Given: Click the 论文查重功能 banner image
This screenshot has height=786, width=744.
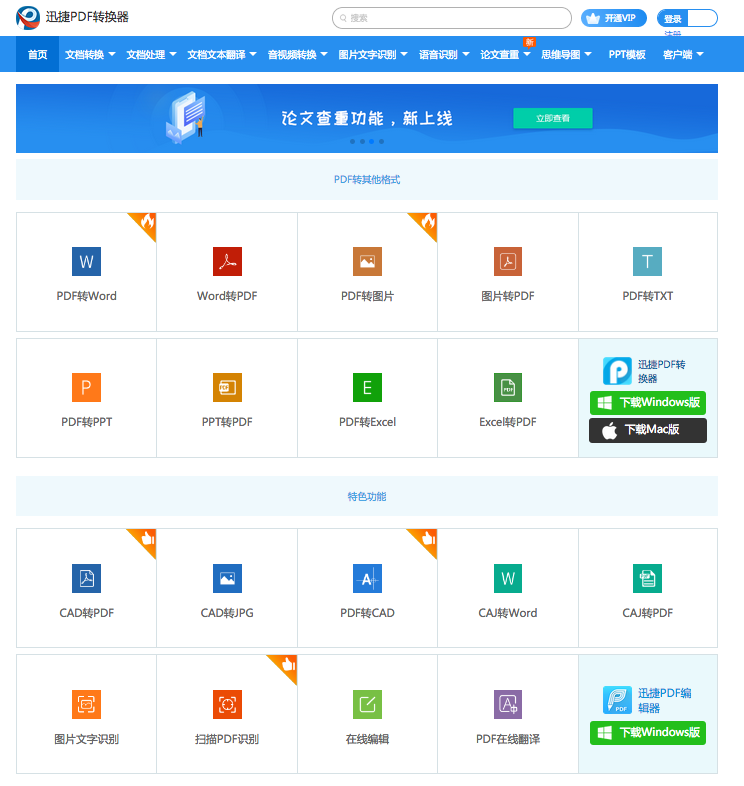Looking at the screenshot, I should tap(367, 118).
